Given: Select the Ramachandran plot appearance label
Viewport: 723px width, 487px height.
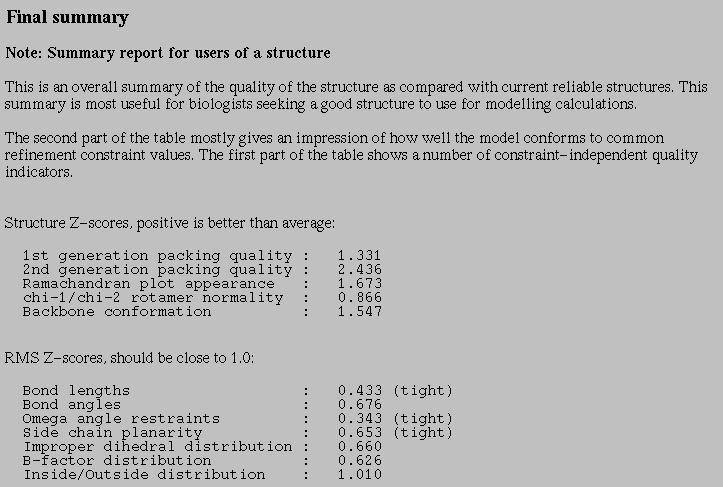Looking at the screenshot, I should coord(148,284).
